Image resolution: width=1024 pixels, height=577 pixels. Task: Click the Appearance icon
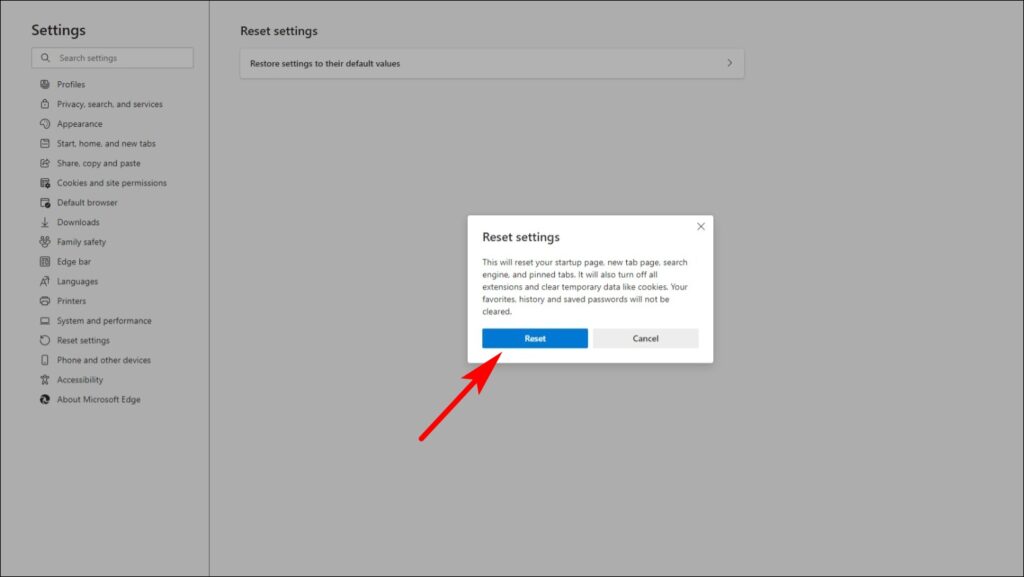pos(44,123)
